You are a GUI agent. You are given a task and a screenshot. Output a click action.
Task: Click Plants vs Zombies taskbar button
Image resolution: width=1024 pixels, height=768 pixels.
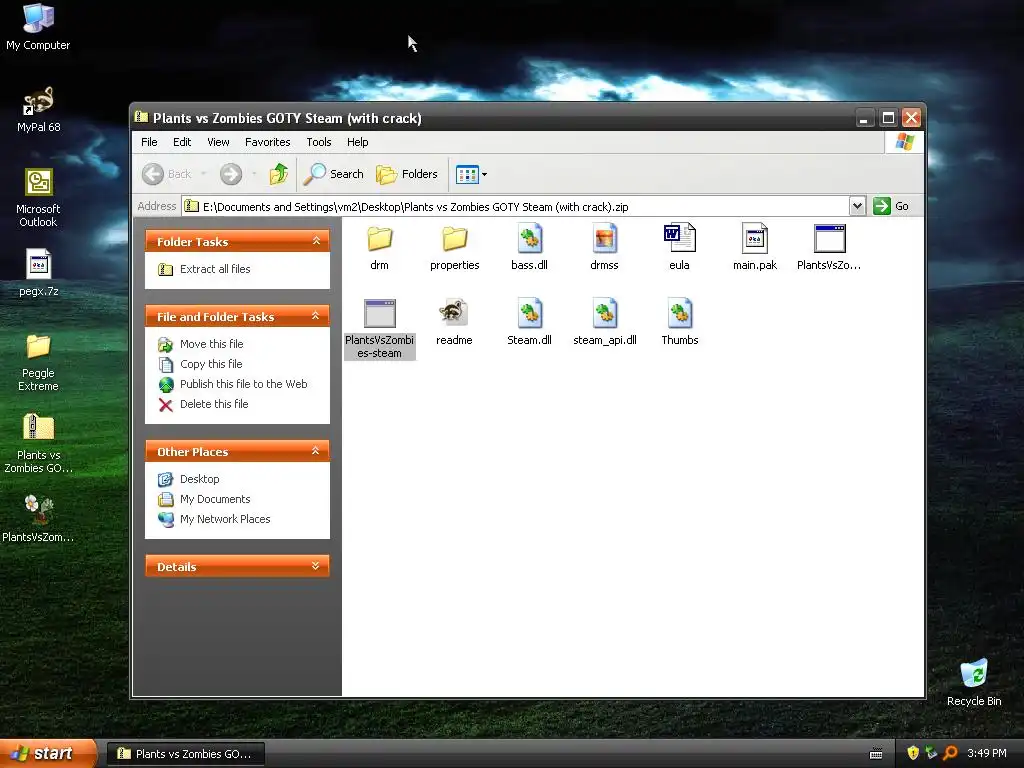pos(185,754)
